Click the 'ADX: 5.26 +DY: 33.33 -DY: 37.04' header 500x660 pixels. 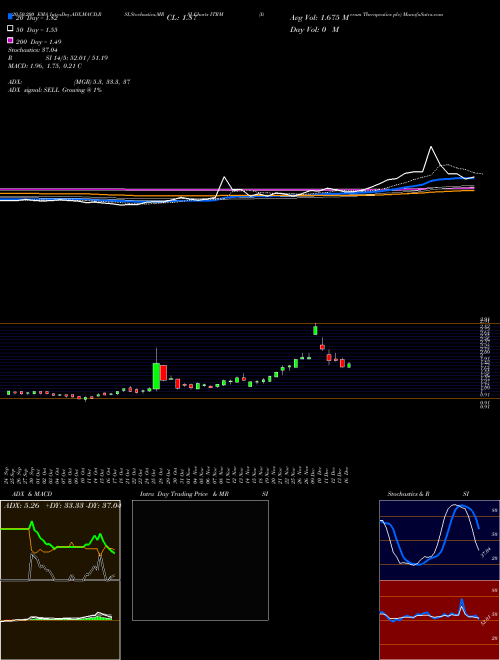point(62,506)
